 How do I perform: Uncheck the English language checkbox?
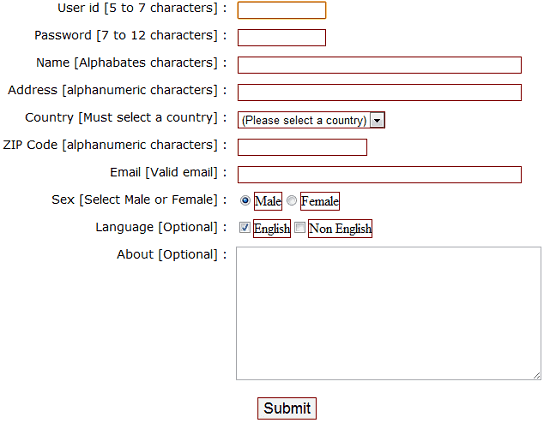click(x=244, y=227)
